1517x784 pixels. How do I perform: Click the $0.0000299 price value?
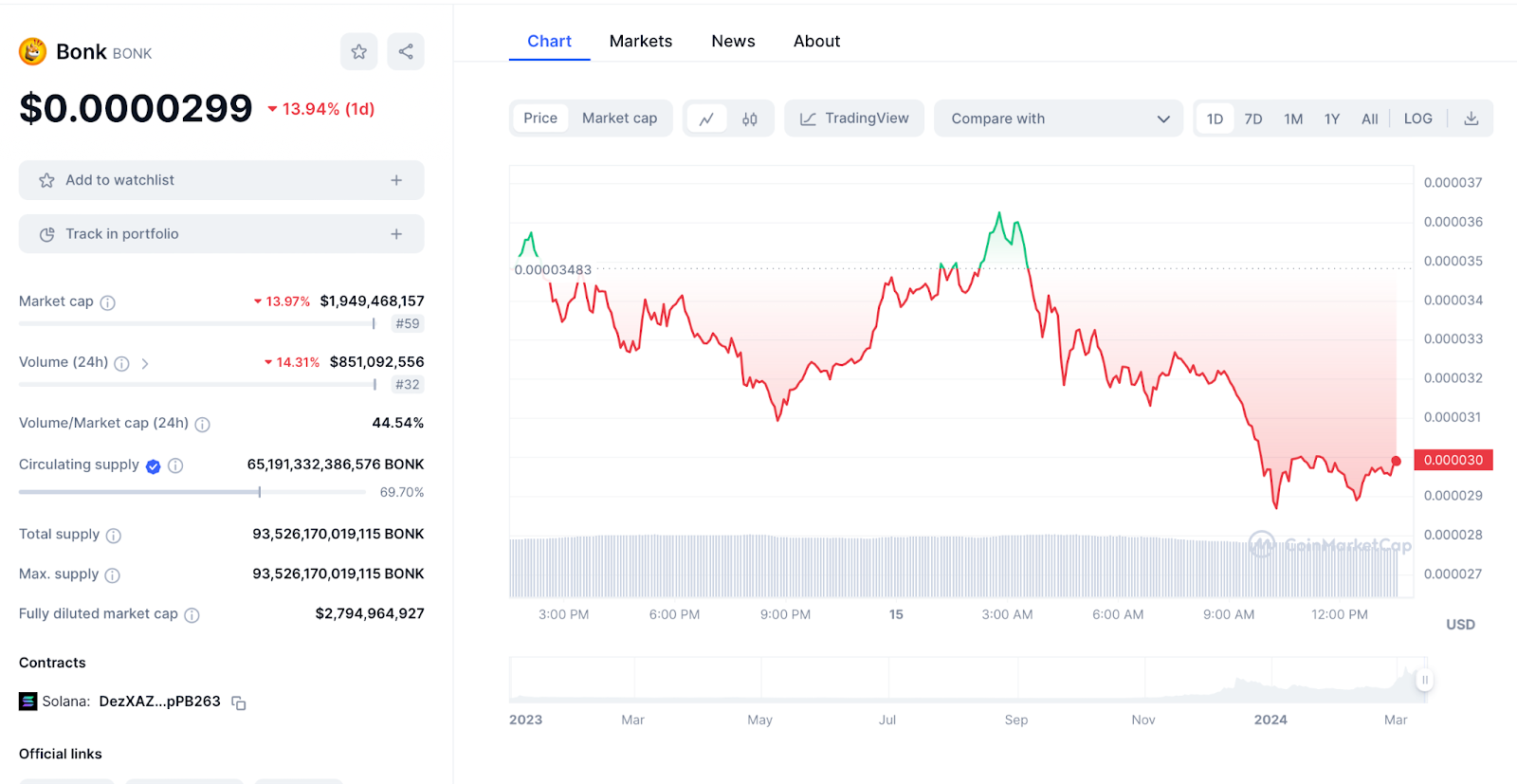click(x=136, y=108)
